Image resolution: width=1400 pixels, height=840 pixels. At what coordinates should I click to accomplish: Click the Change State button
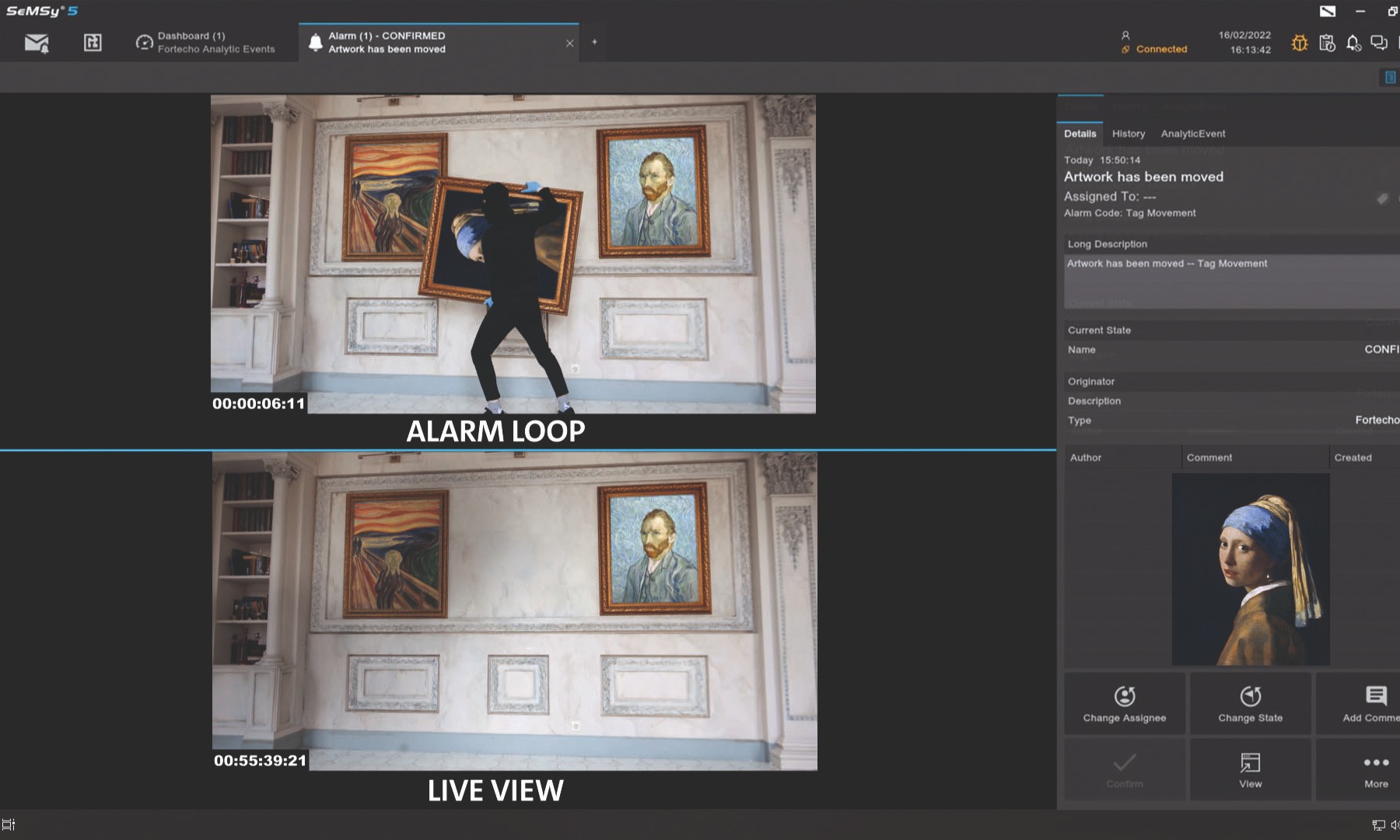[x=1251, y=704]
